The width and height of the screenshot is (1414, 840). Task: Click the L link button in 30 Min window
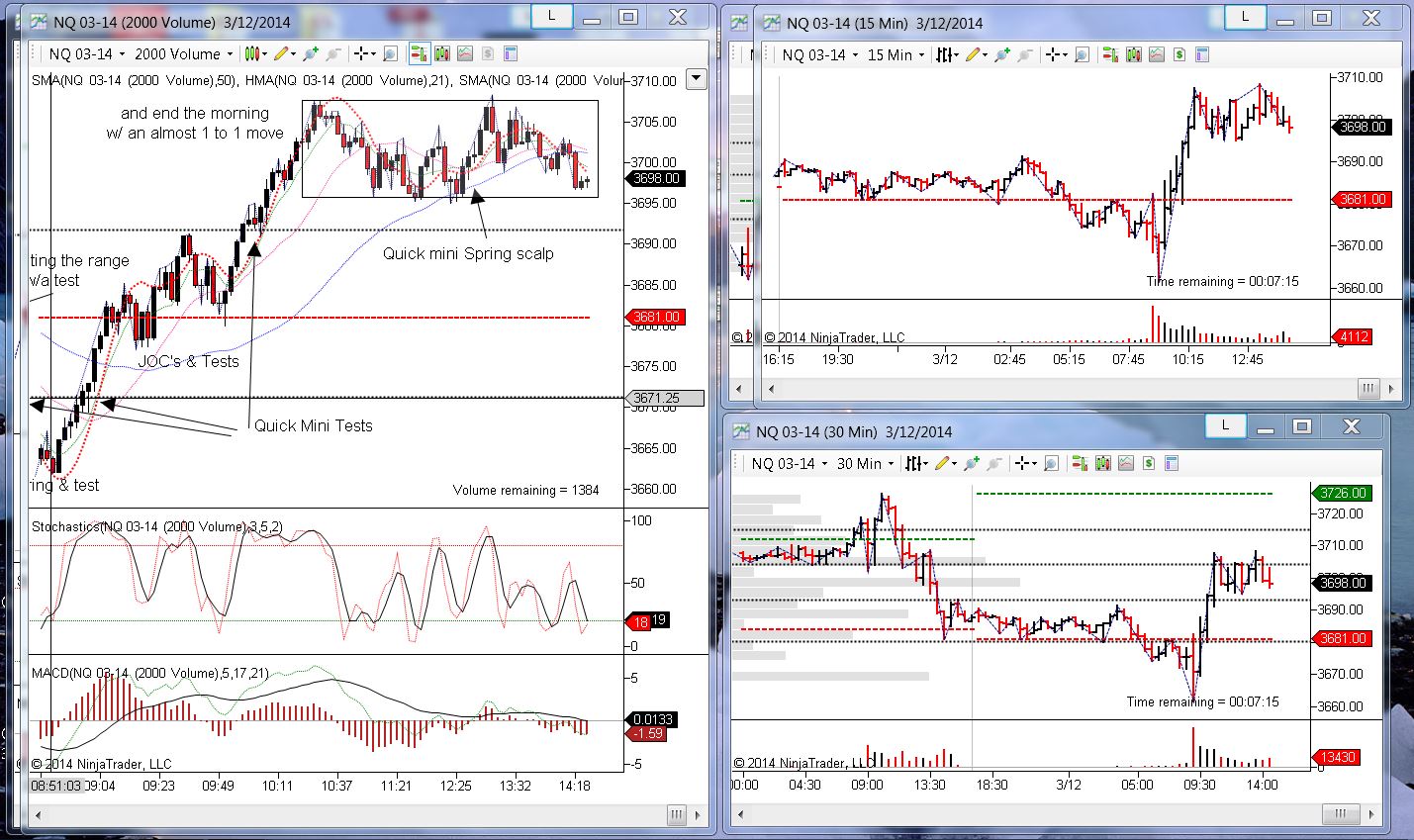coord(1224,425)
